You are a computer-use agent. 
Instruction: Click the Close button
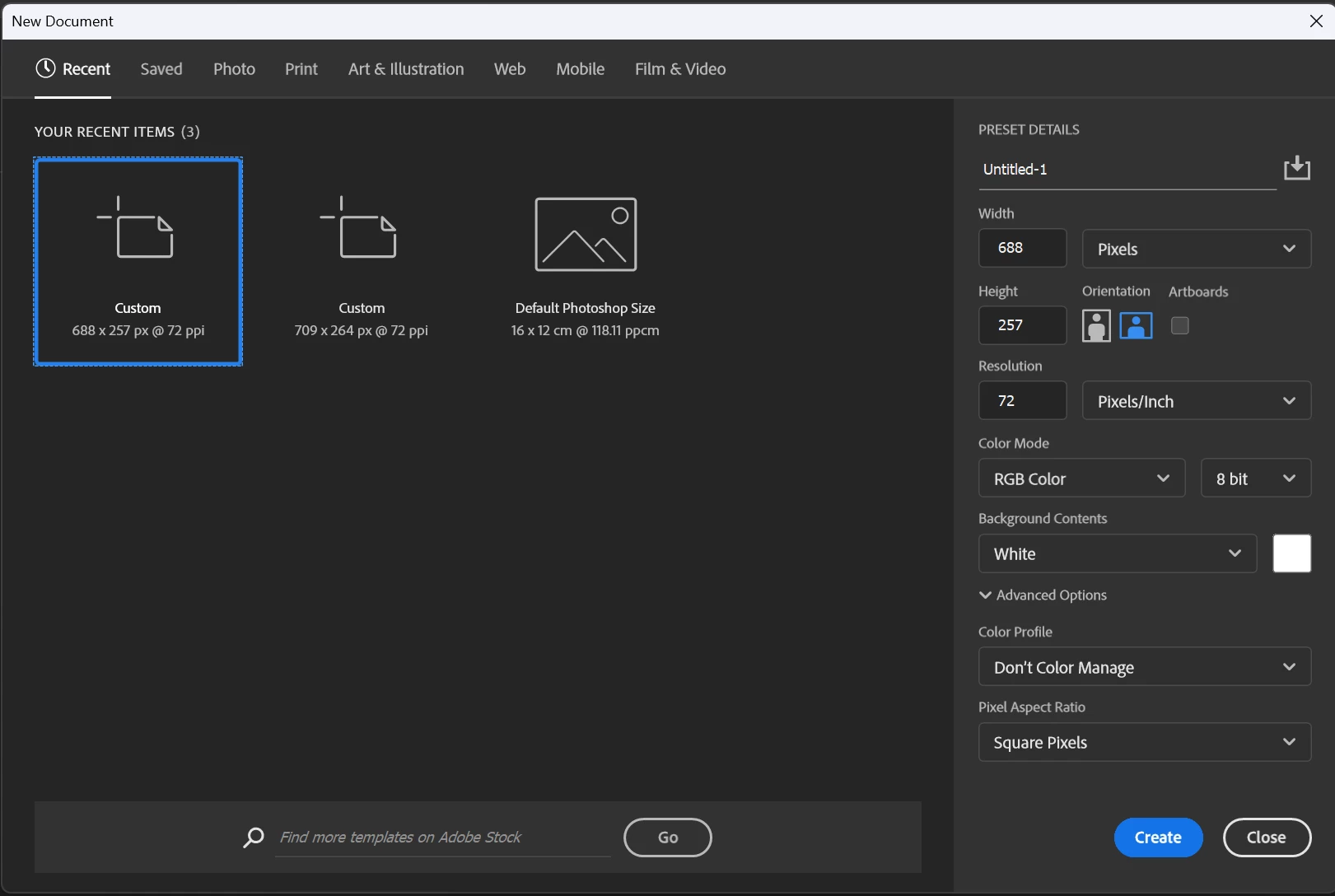[x=1267, y=838]
